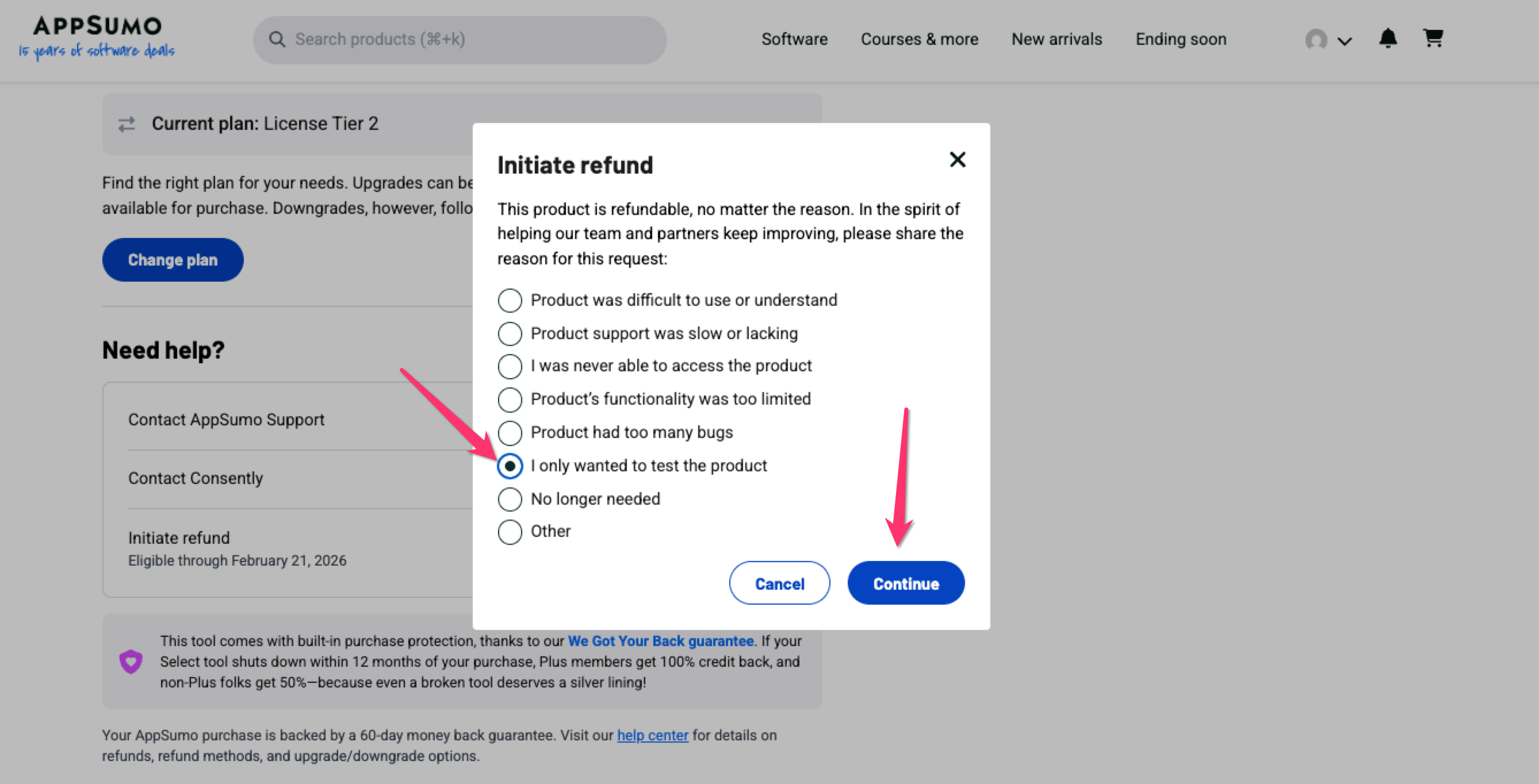Screen dimensions: 1539x784
Task: Open the help center link
Action: tap(652, 735)
